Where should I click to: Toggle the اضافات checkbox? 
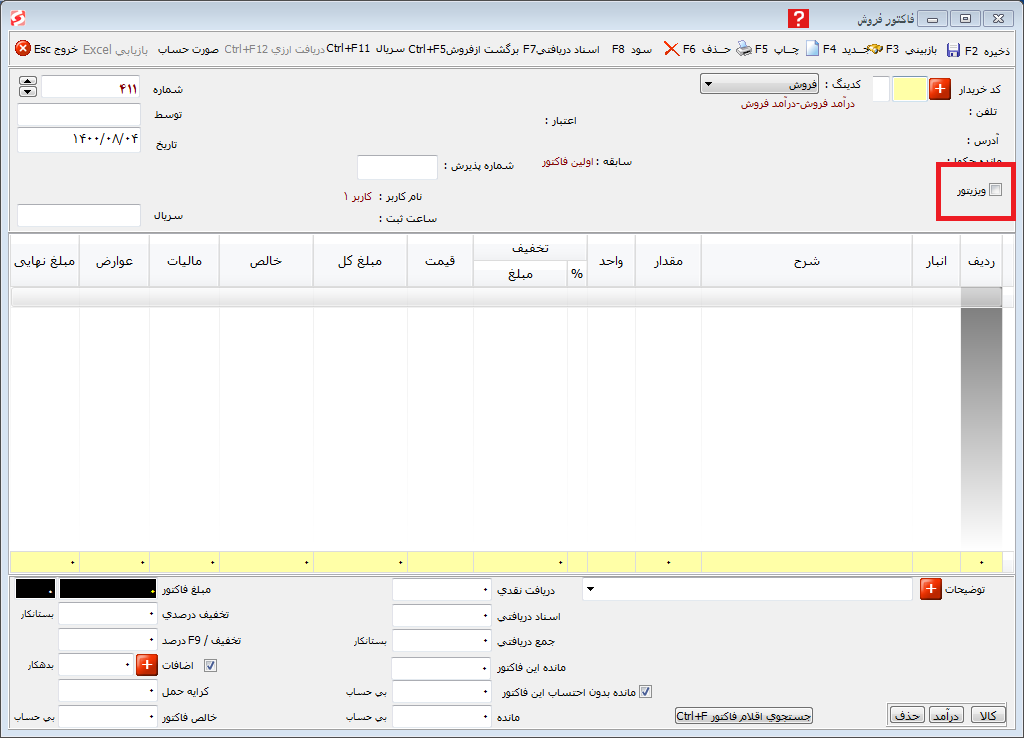[210, 666]
